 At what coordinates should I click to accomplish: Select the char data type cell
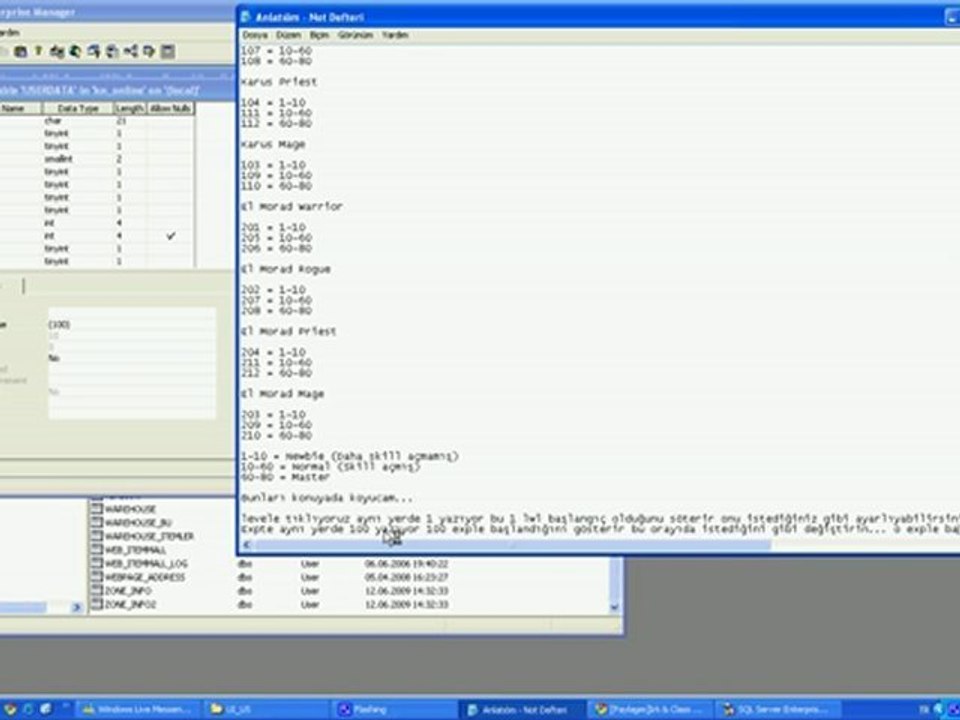click(x=78, y=121)
